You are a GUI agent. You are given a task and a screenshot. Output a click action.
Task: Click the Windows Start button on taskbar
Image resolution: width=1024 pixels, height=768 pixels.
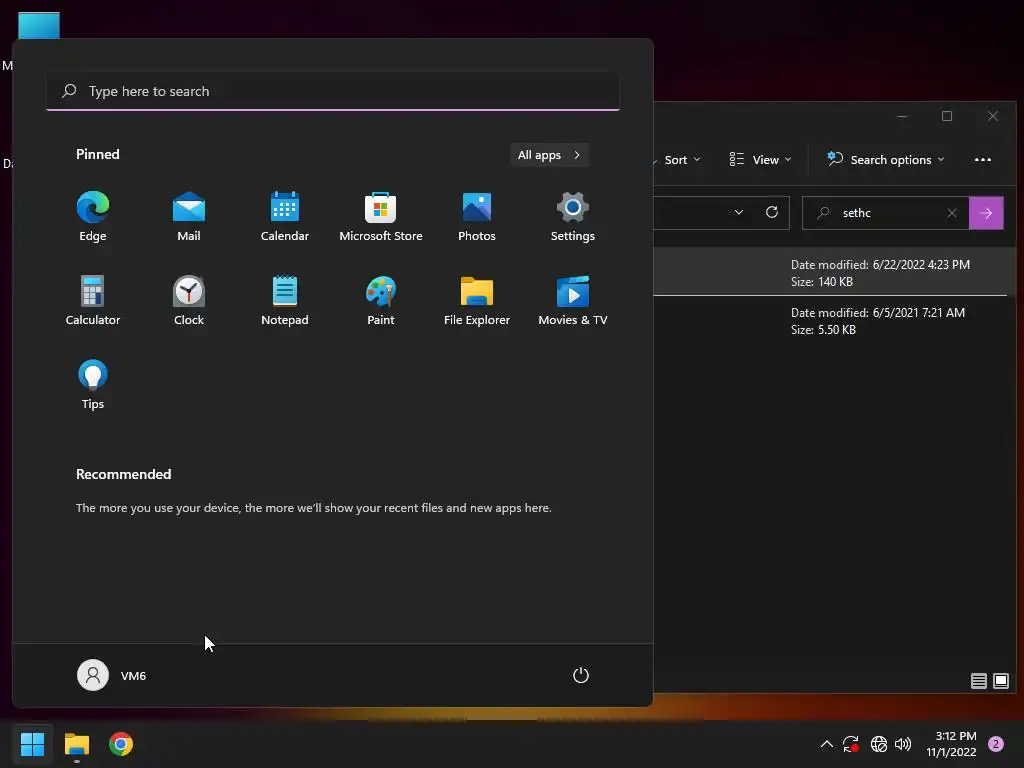tap(32, 744)
